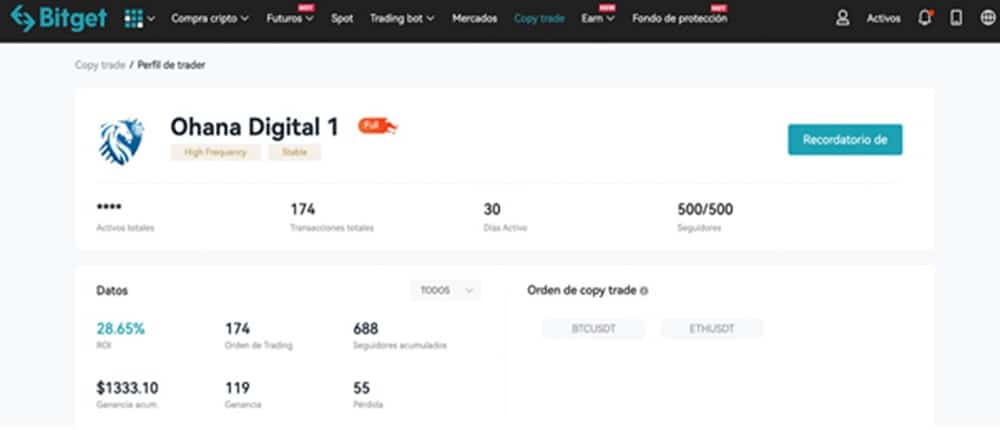Image resolution: width=1000 pixels, height=430 pixels.
Task: Click the mobile app download icon
Action: click(x=956, y=18)
